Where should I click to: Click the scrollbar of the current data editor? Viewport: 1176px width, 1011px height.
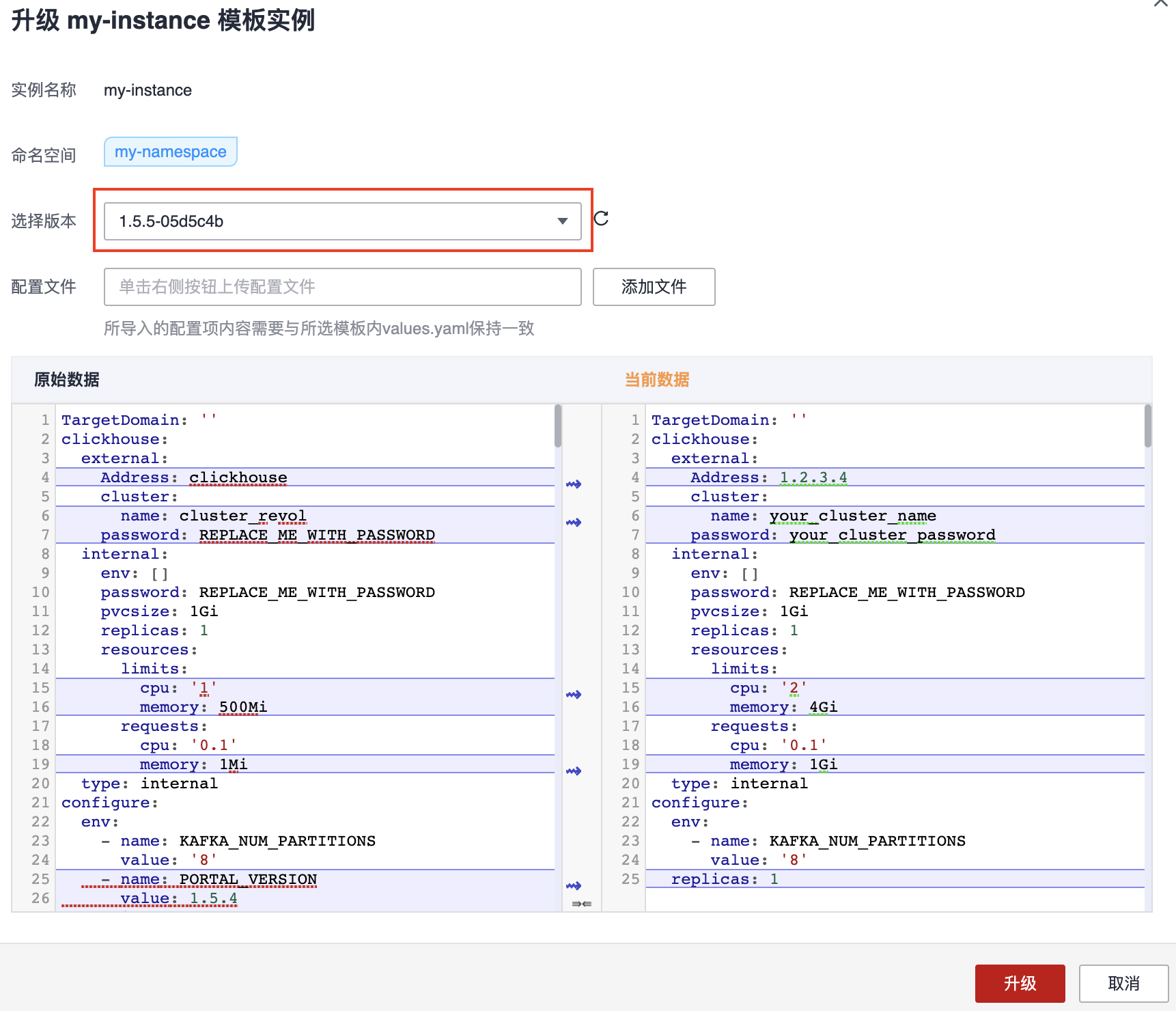1148,426
